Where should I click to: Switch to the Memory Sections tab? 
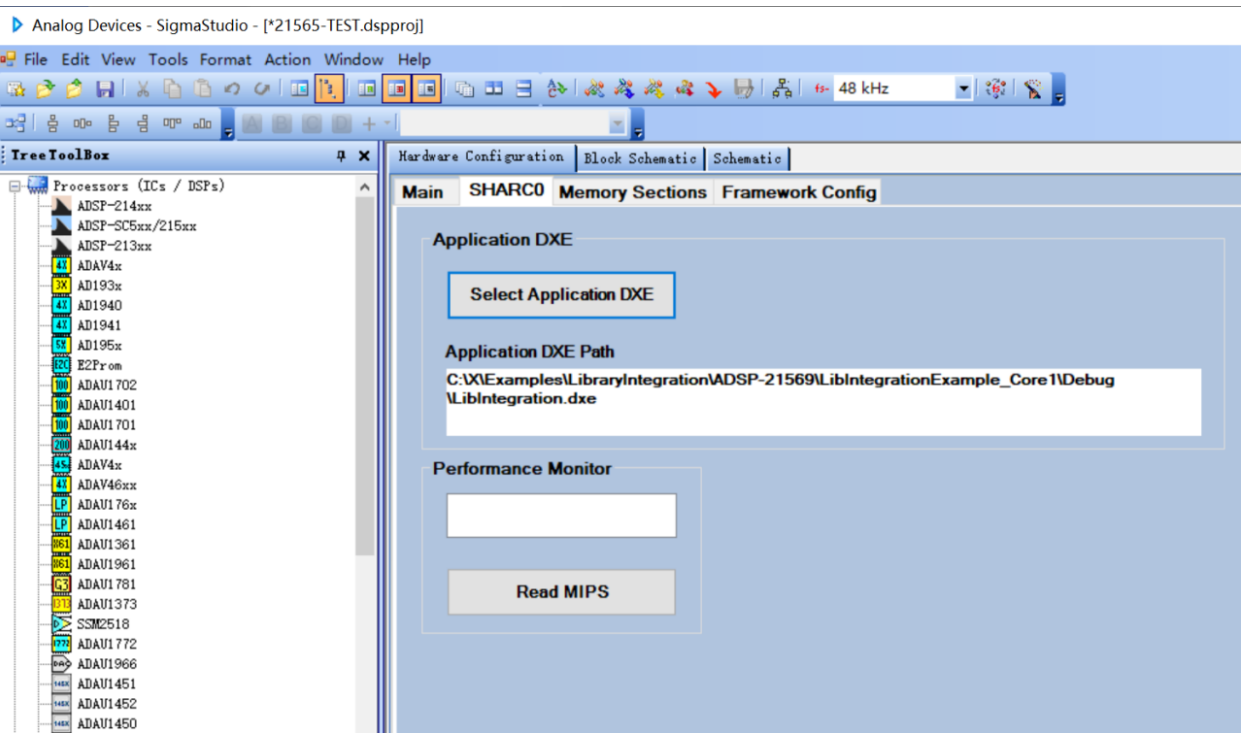coord(633,192)
